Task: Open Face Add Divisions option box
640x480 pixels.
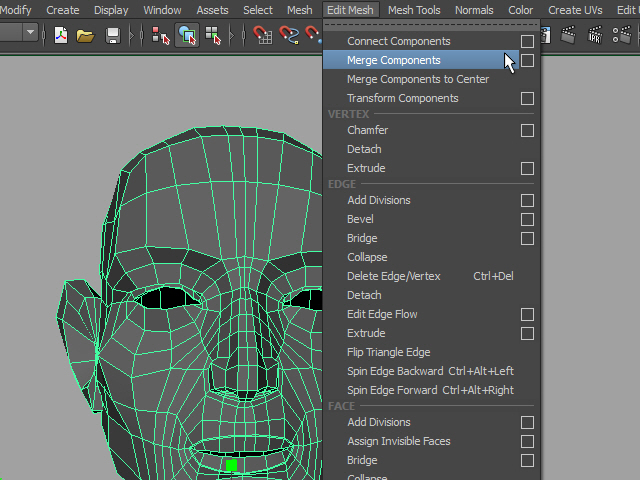Action: 527,422
